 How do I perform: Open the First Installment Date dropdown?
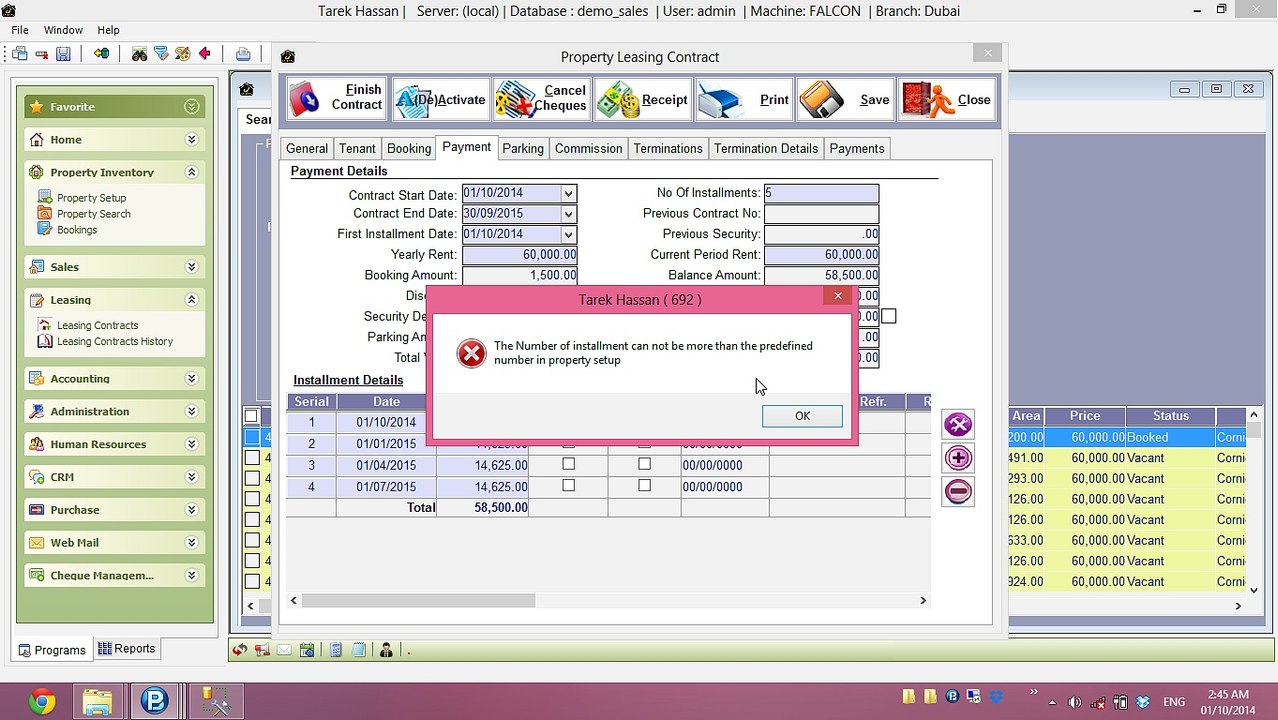click(568, 234)
